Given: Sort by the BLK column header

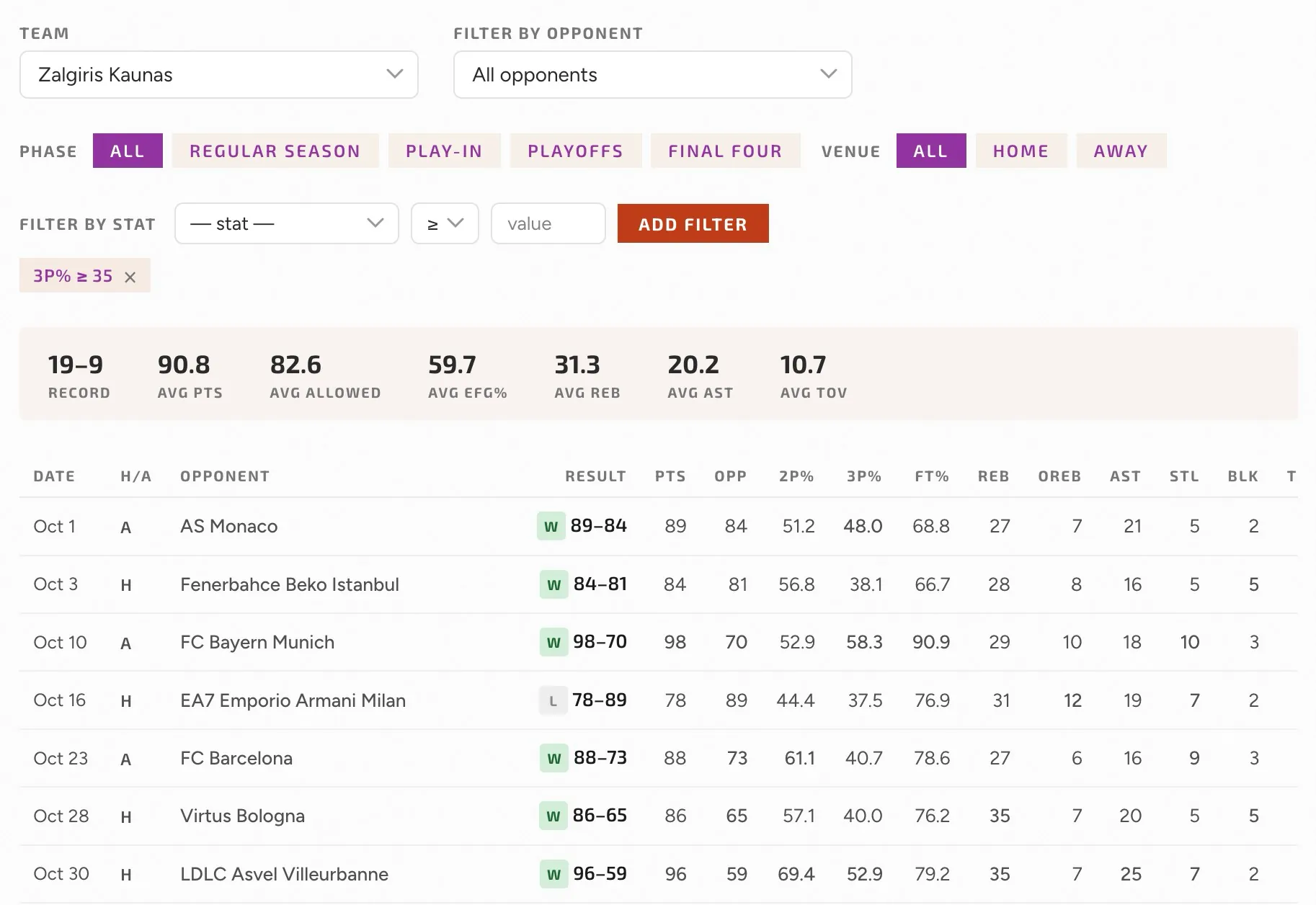Looking at the screenshot, I should pos(1243,476).
